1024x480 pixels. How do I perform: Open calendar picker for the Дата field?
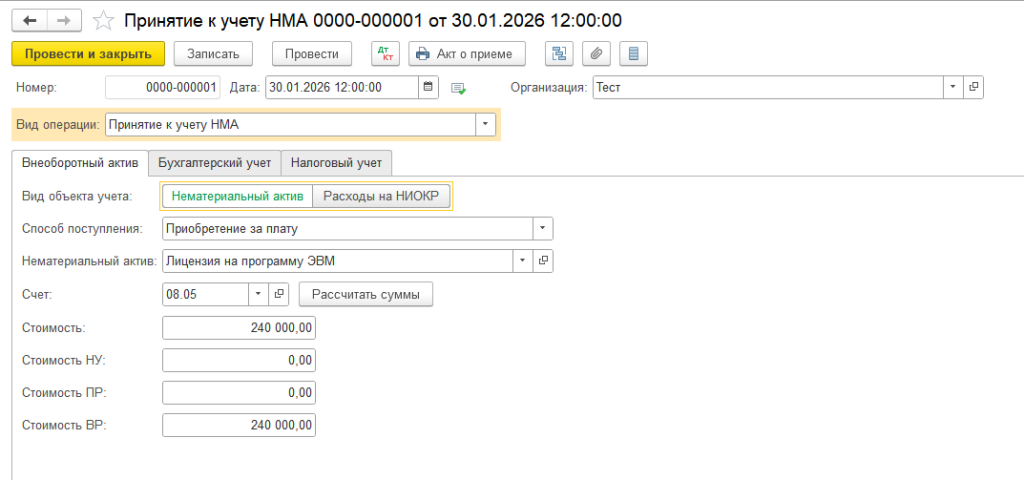click(428, 88)
